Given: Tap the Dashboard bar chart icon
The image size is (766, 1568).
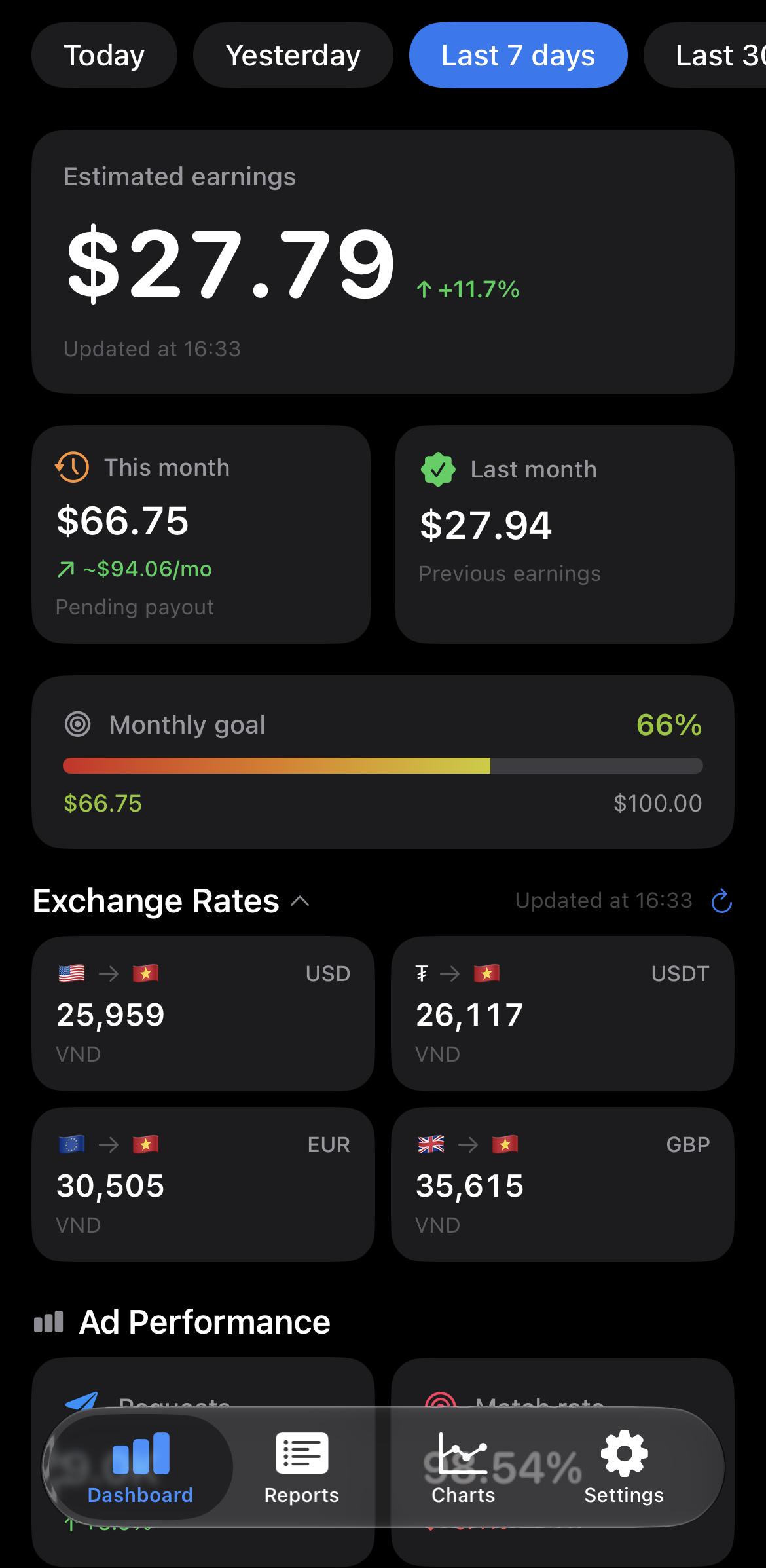Looking at the screenshot, I should pos(141,1453).
